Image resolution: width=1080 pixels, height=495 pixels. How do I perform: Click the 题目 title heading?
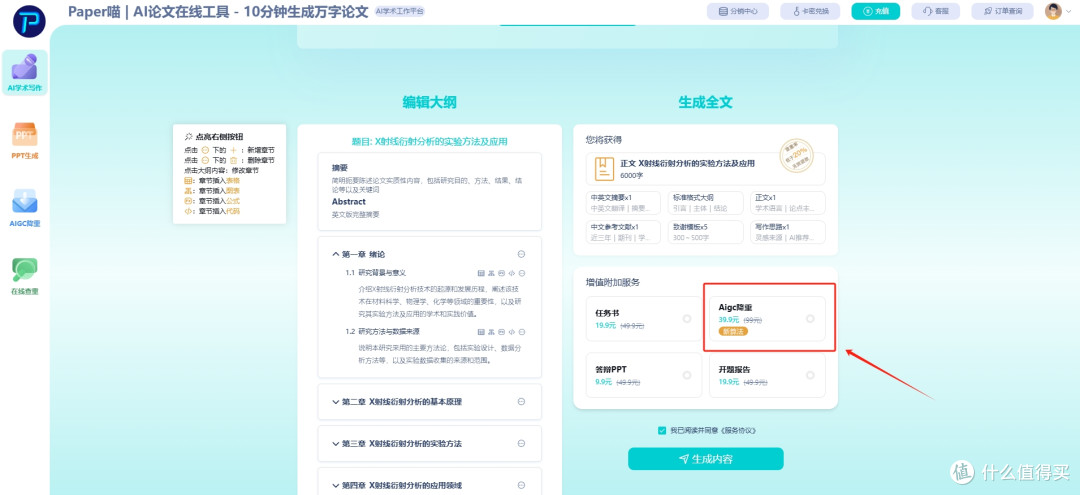429,142
